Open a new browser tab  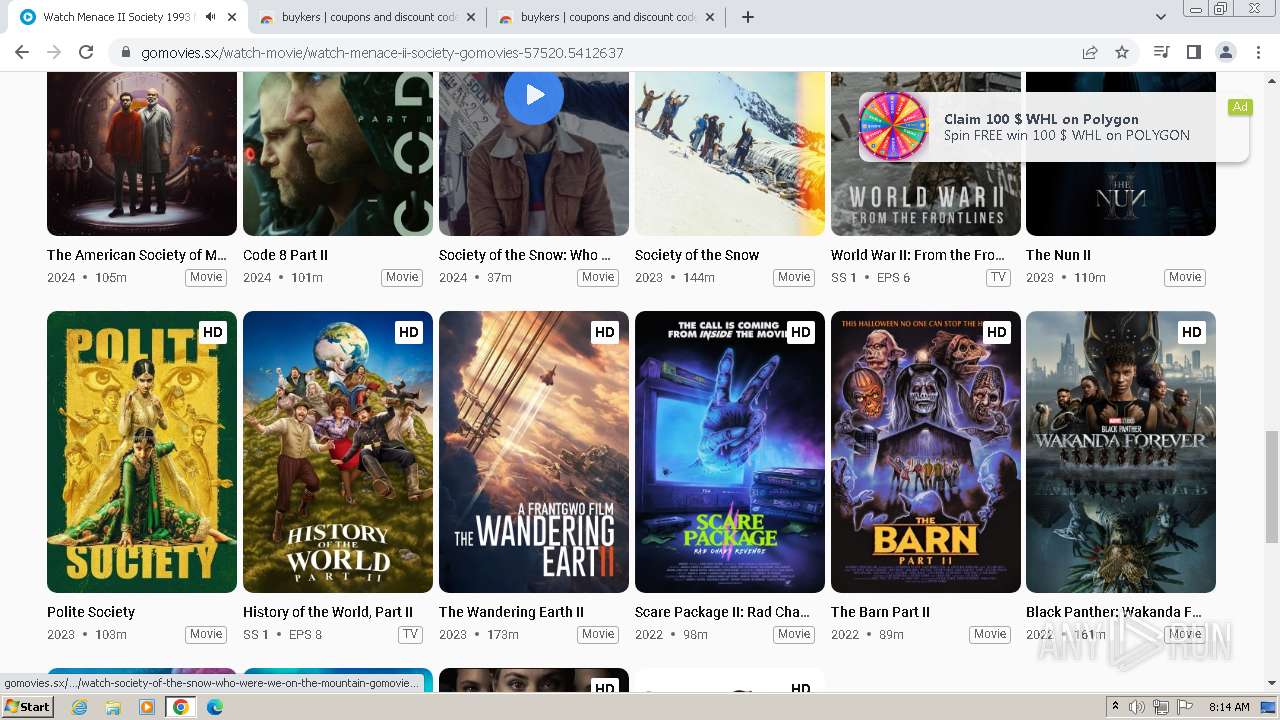(747, 17)
